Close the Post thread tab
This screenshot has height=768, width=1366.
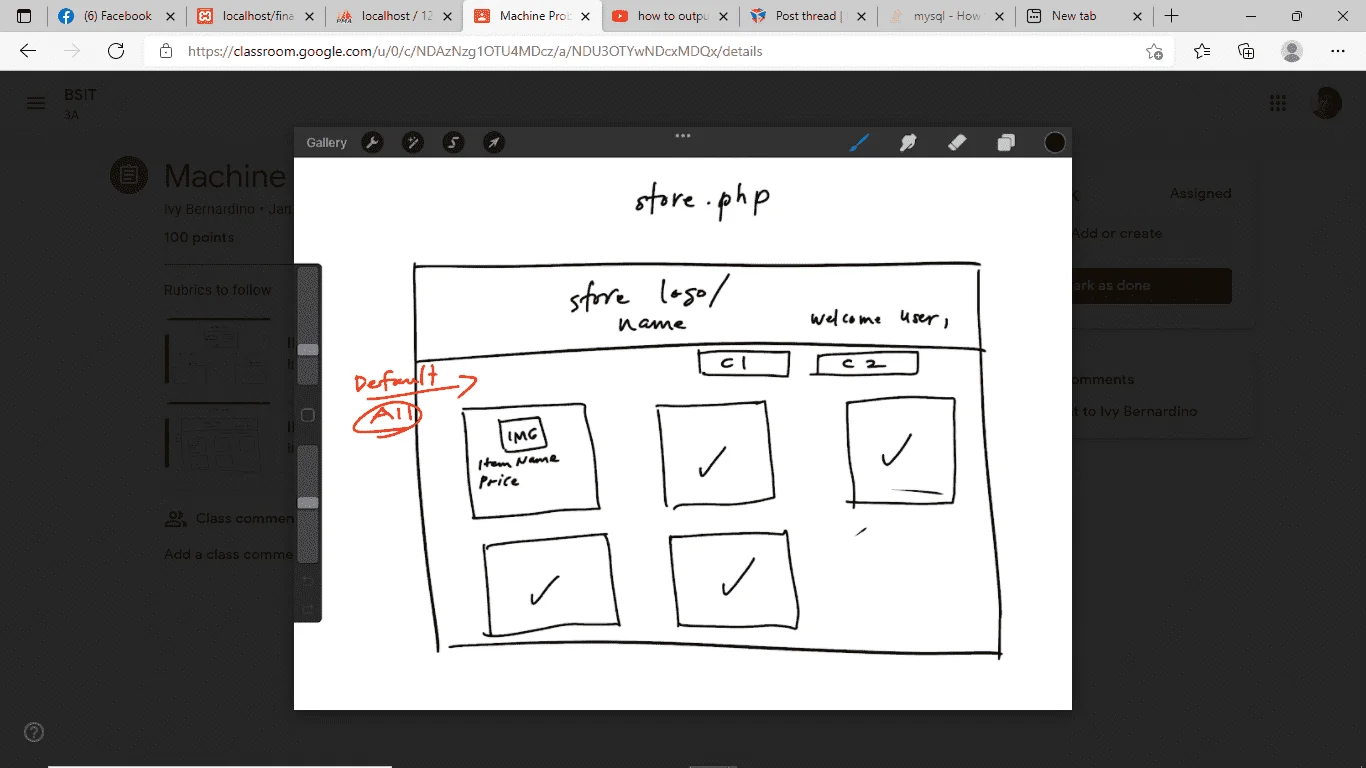click(x=859, y=16)
